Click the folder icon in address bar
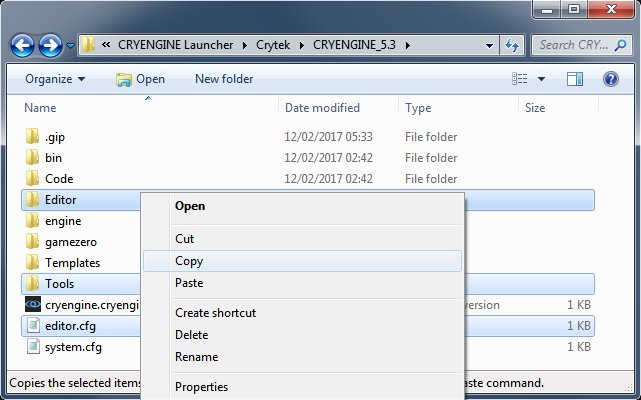Screen dimensions: 641x400 click(88, 44)
